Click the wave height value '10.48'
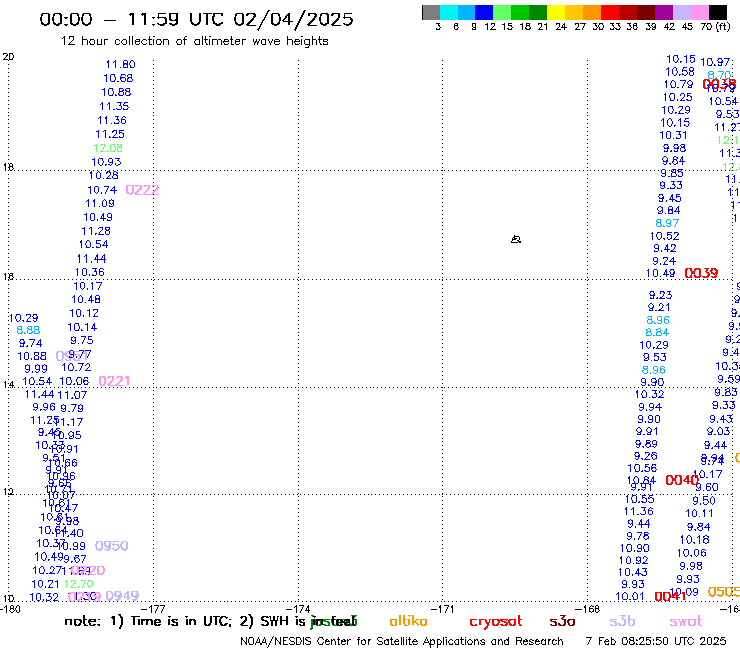The width and height of the screenshot is (740, 650). pos(86,299)
